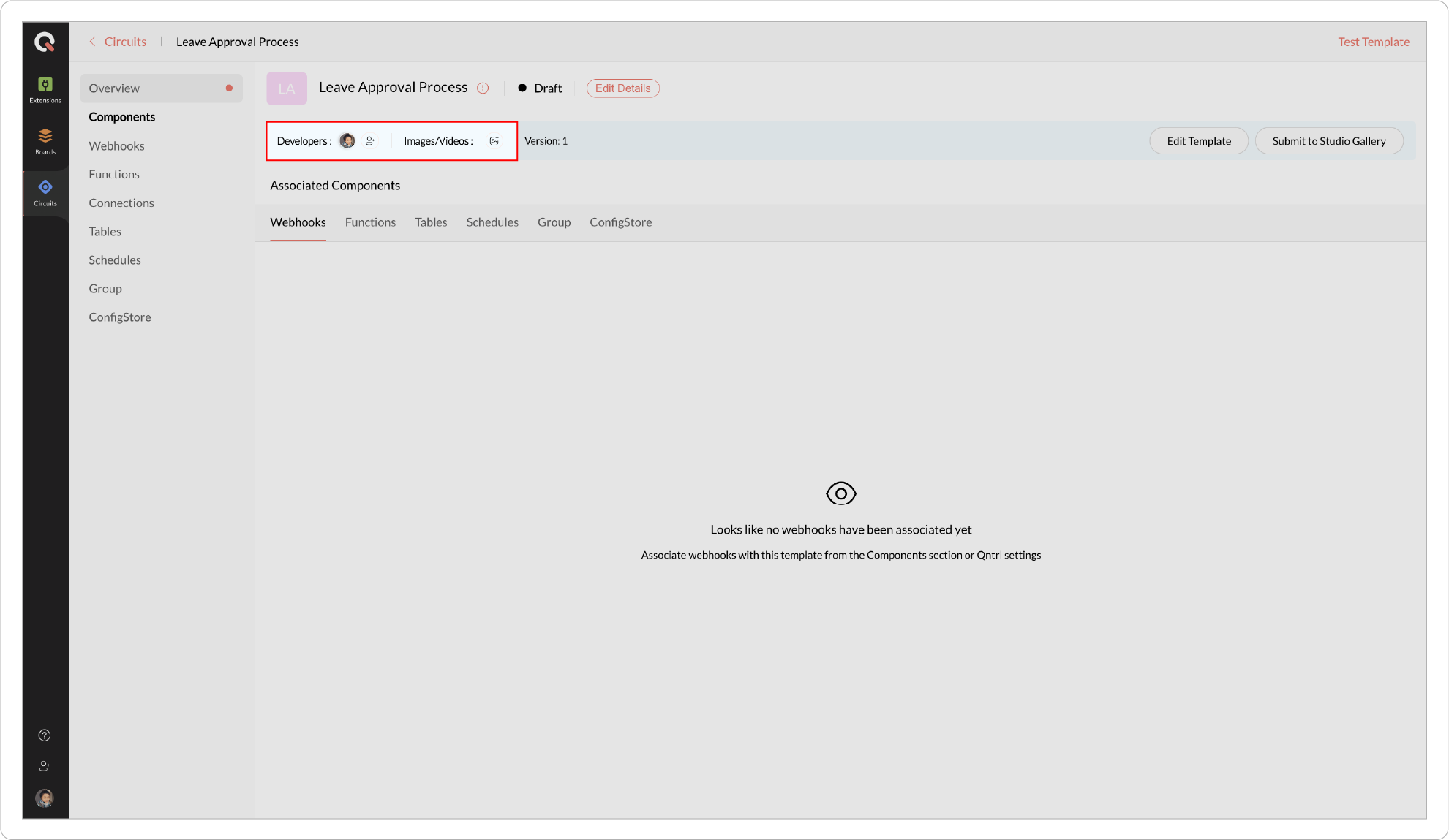Click the LA template thumbnail
This screenshot has height=840, width=1449.
287,88
